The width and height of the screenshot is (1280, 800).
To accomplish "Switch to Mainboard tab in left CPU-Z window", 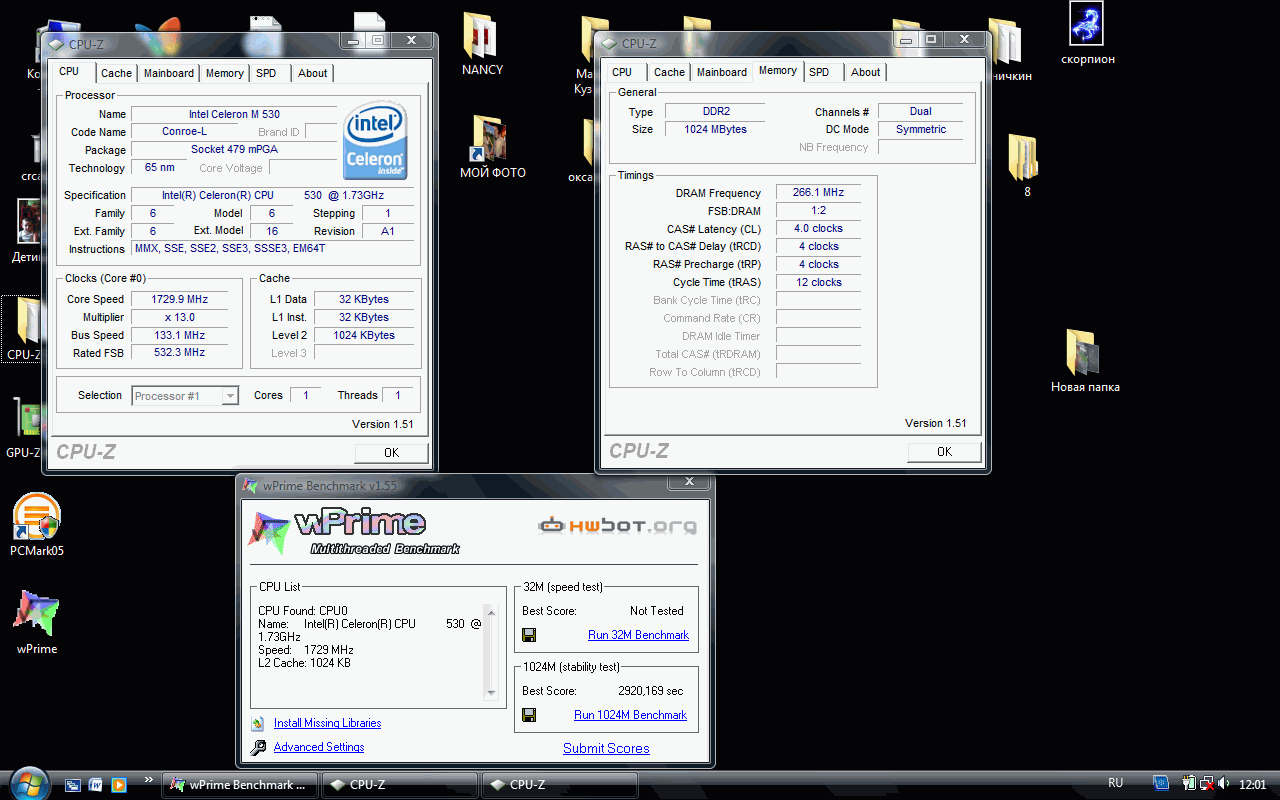I will point(169,73).
